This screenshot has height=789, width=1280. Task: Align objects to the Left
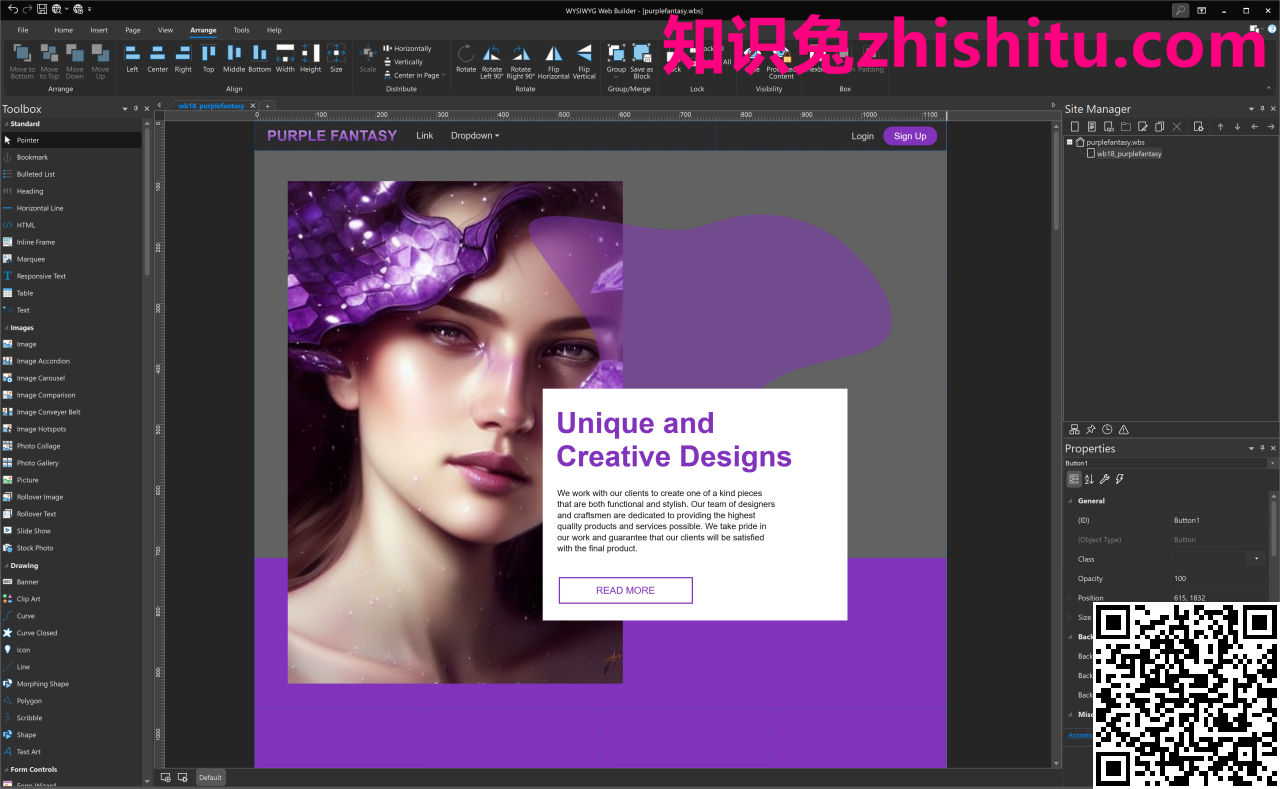pos(132,57)
